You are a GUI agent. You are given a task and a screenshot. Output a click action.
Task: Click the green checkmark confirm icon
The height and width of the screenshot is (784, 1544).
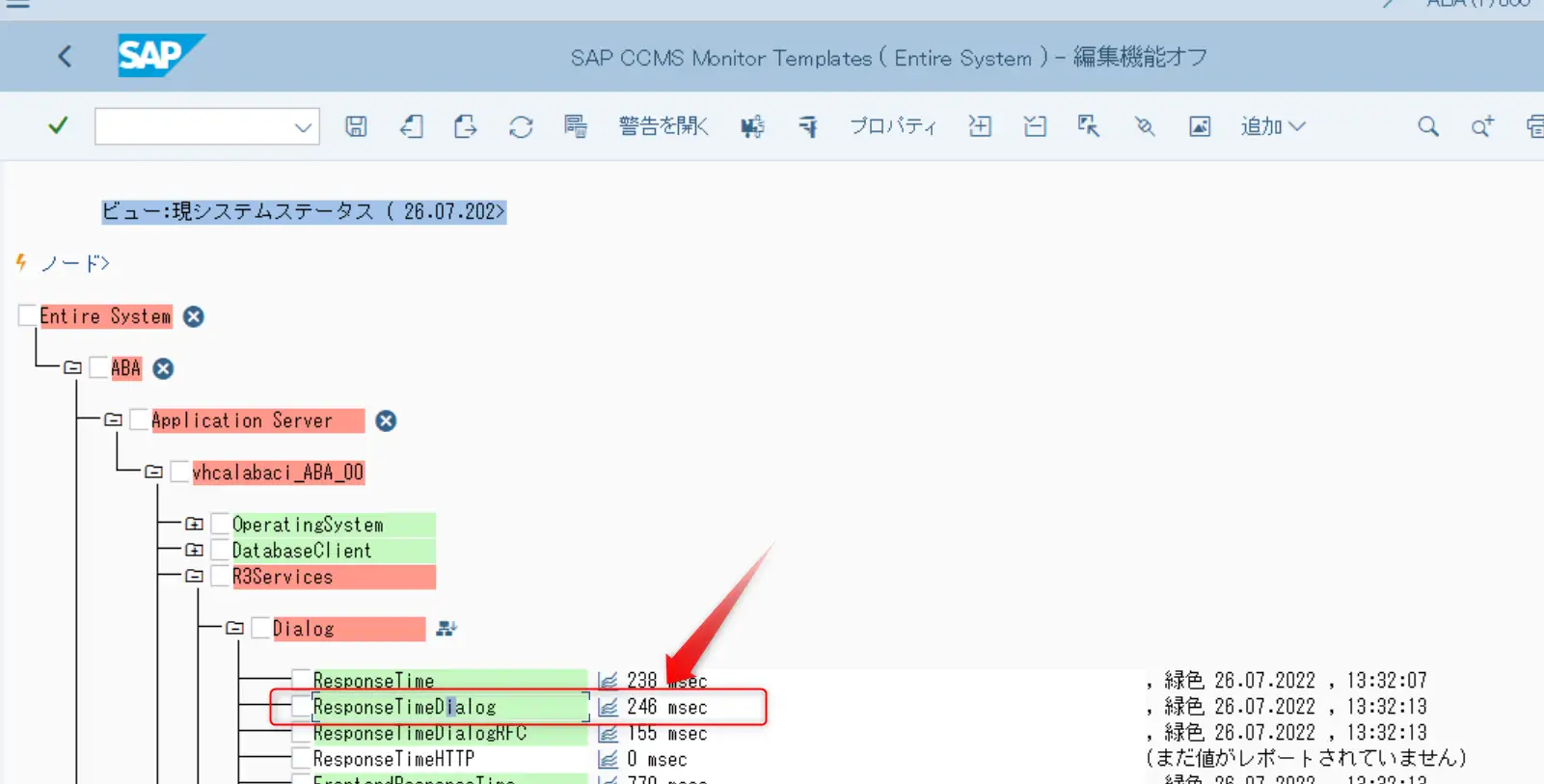58,125
